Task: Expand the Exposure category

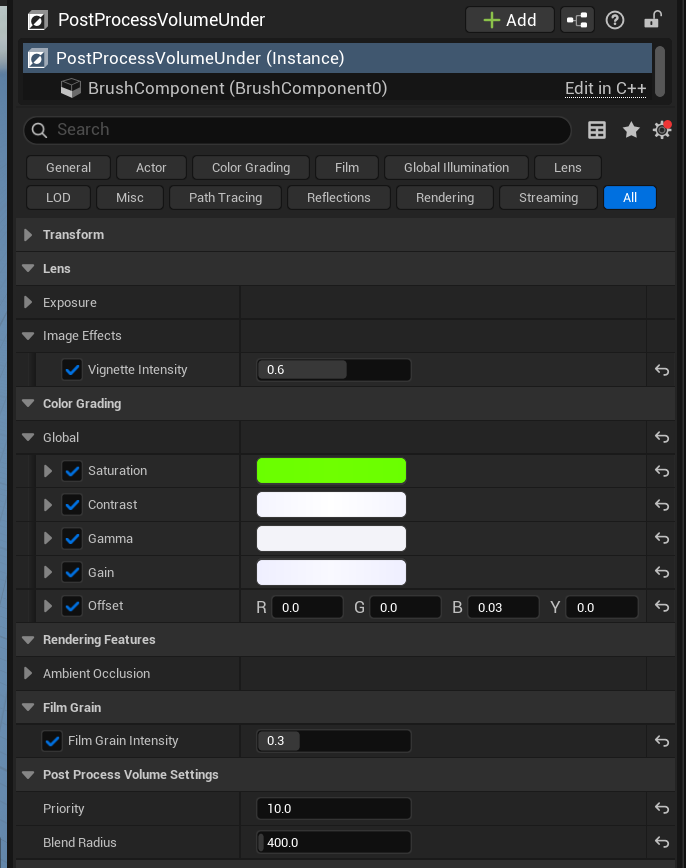Action: (x=28, y=302)
